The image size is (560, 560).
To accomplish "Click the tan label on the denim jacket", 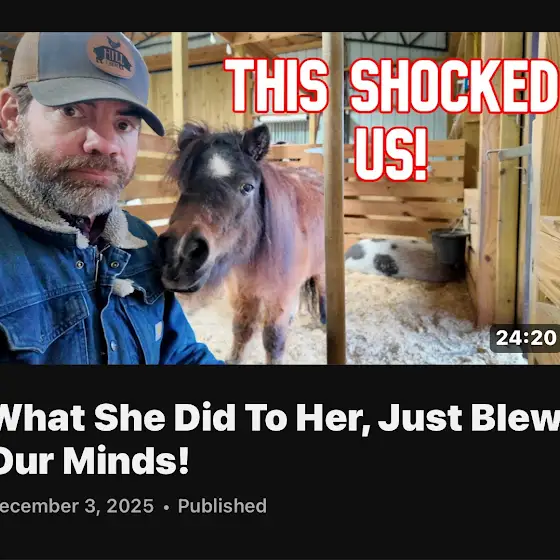I will (x=159, y=330).
